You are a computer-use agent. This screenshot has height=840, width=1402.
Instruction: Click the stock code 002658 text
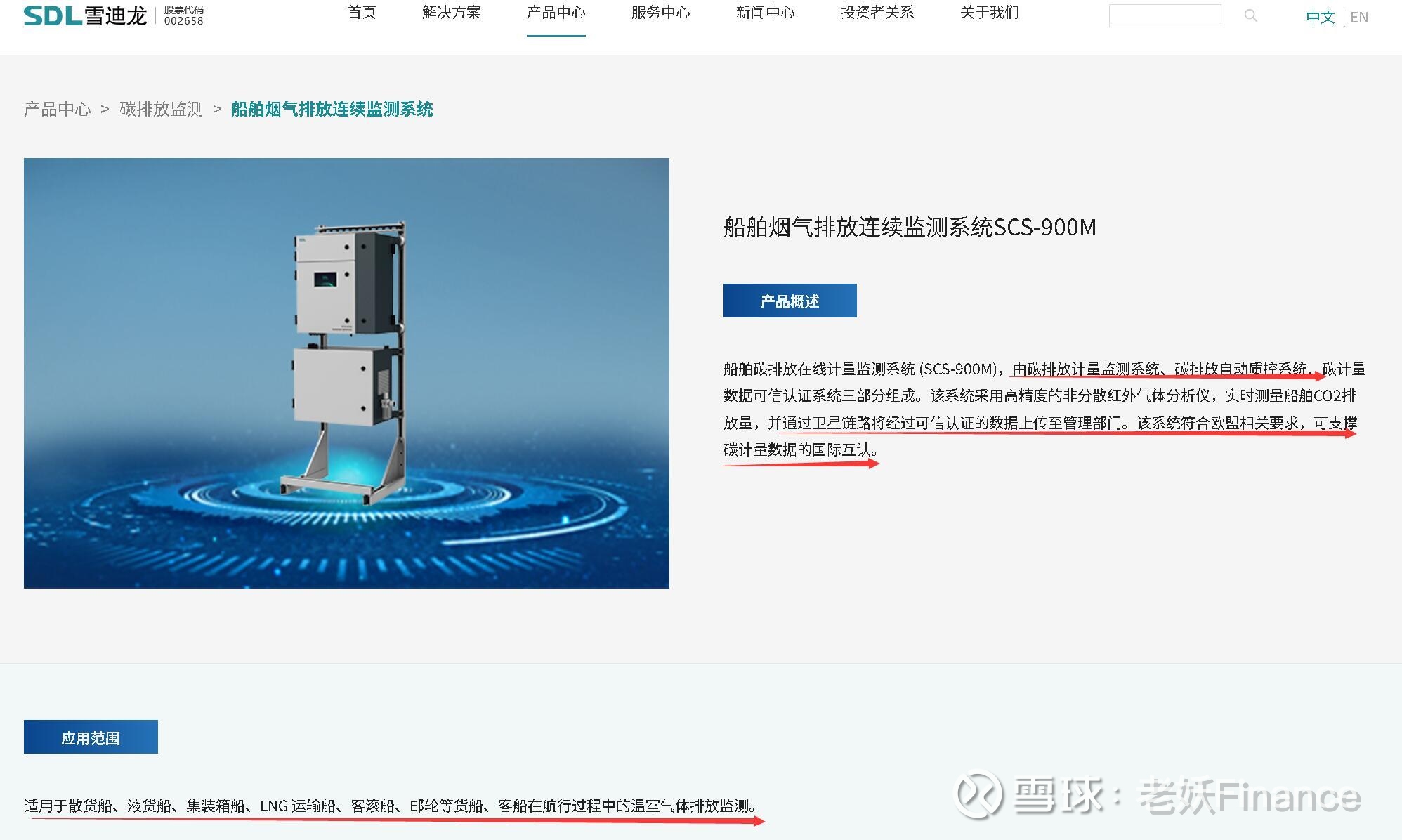point(183,21)
